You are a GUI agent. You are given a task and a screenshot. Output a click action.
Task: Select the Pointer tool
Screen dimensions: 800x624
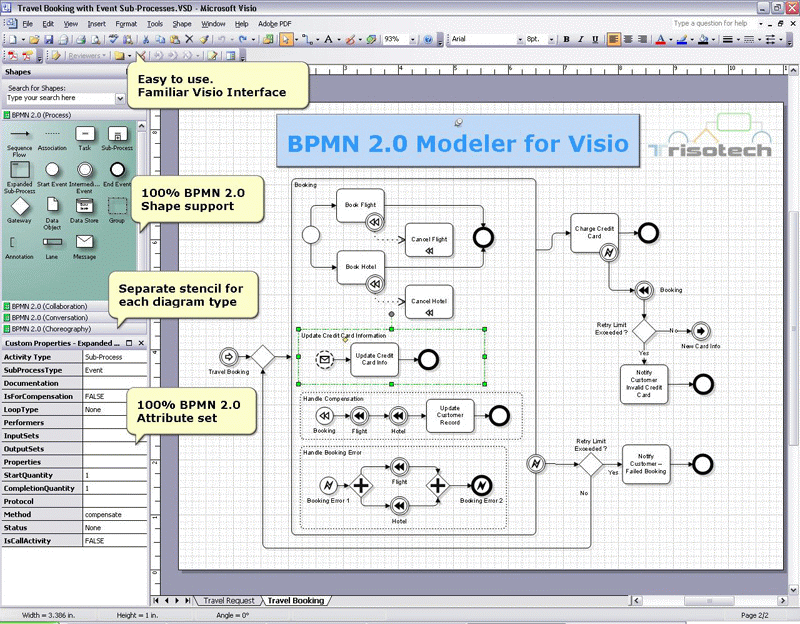tap(286, 39)
